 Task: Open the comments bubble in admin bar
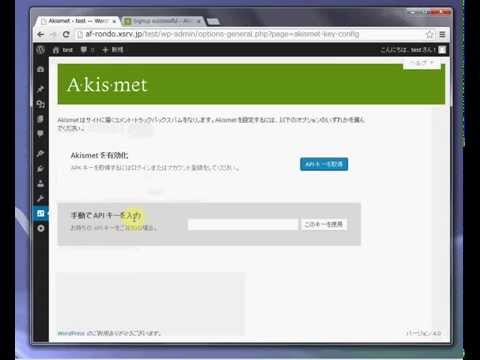pyautogui.click(x=87, y=50)
